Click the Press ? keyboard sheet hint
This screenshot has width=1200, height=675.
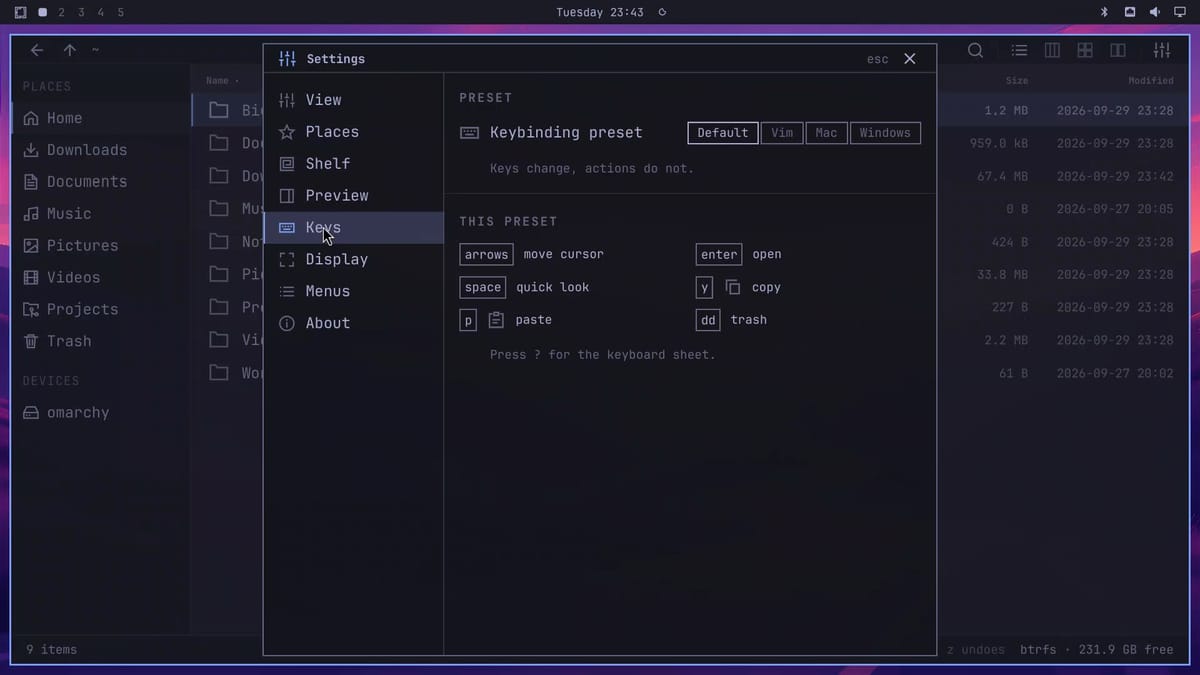tap(603, 355)
